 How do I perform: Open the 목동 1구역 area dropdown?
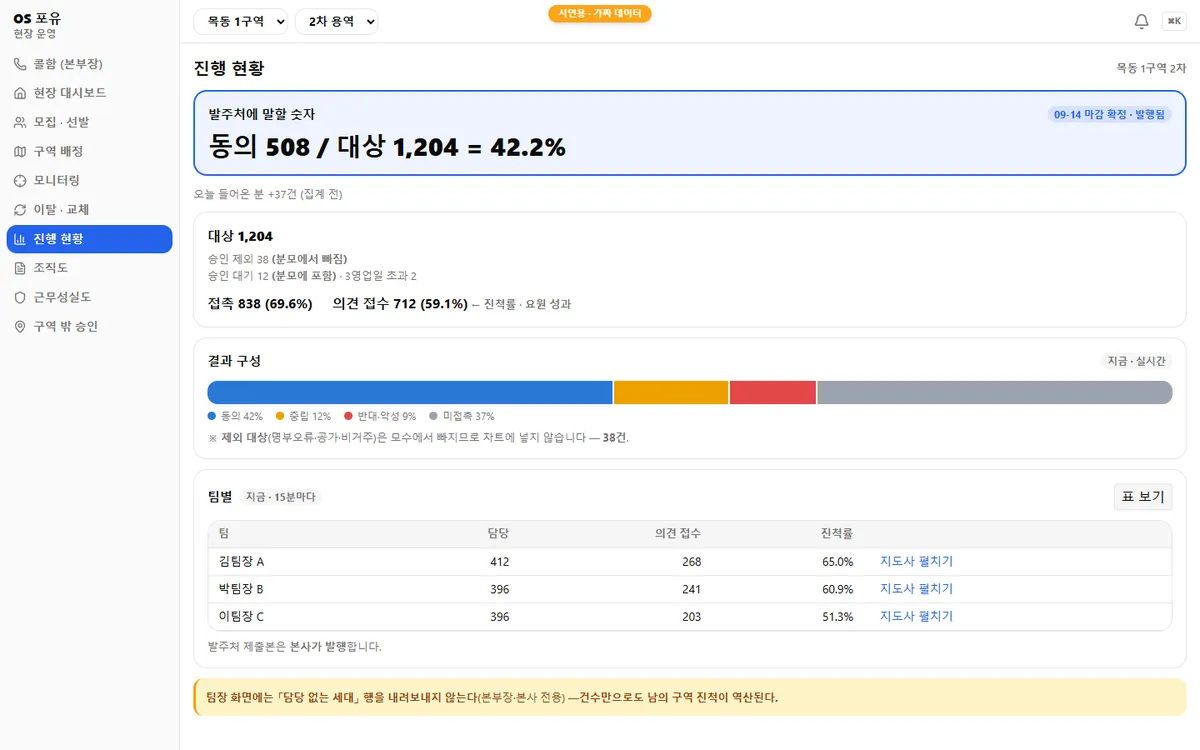[x=241, y=21]
